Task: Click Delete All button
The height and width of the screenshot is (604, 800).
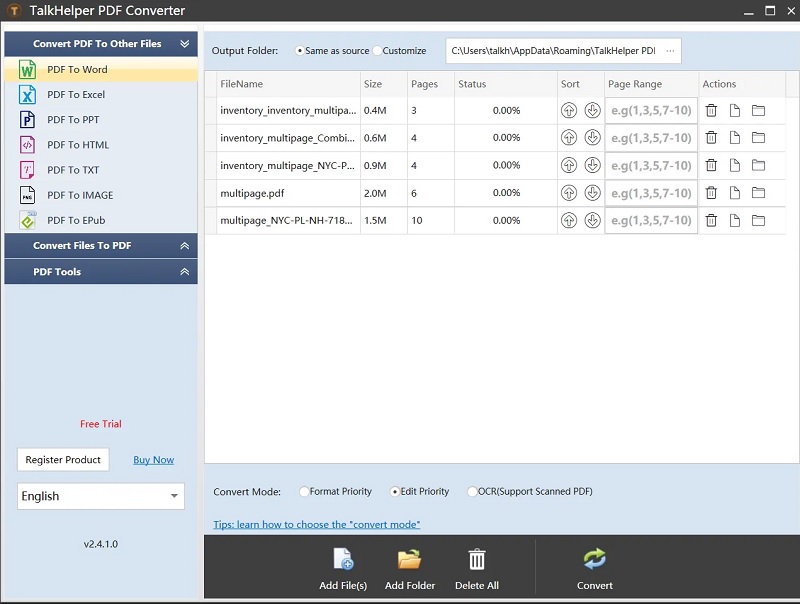Action: (x=477, y=569)
